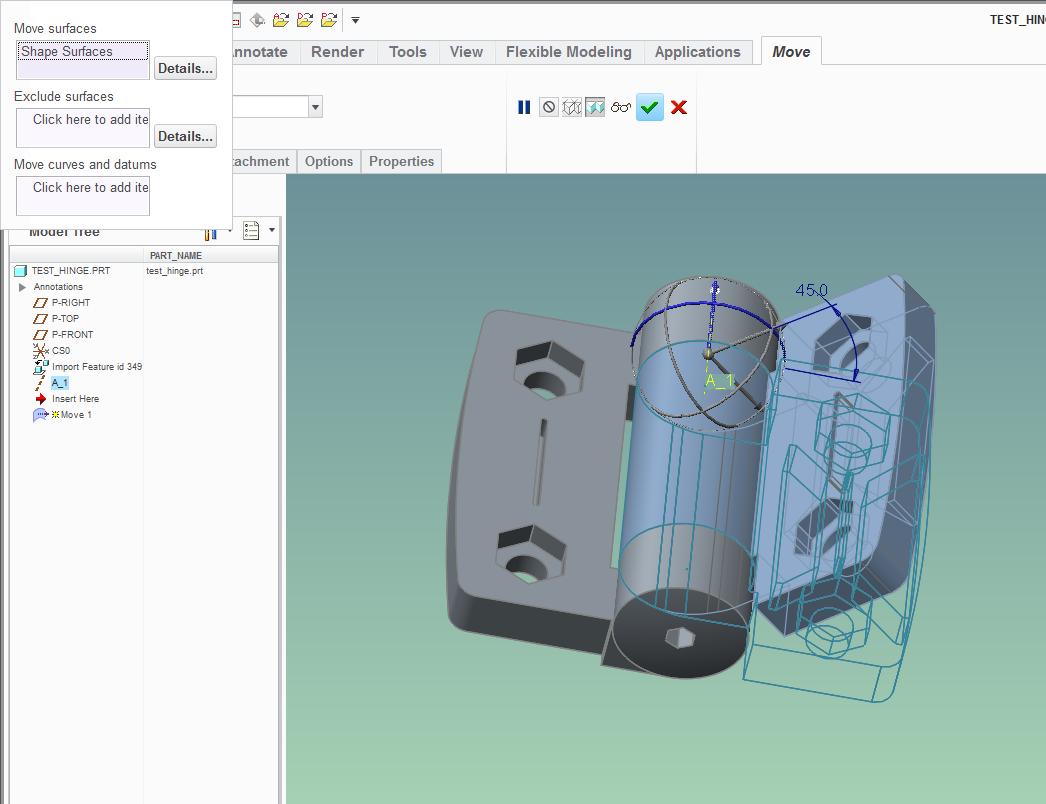
Task: Click the dragger origin ball on the hinge
Action: [x=708, y=354]
